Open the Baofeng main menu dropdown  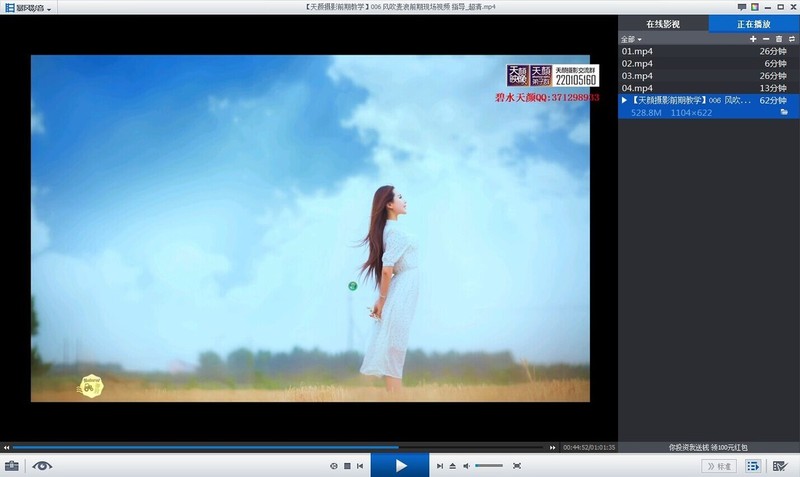(29, 8)
